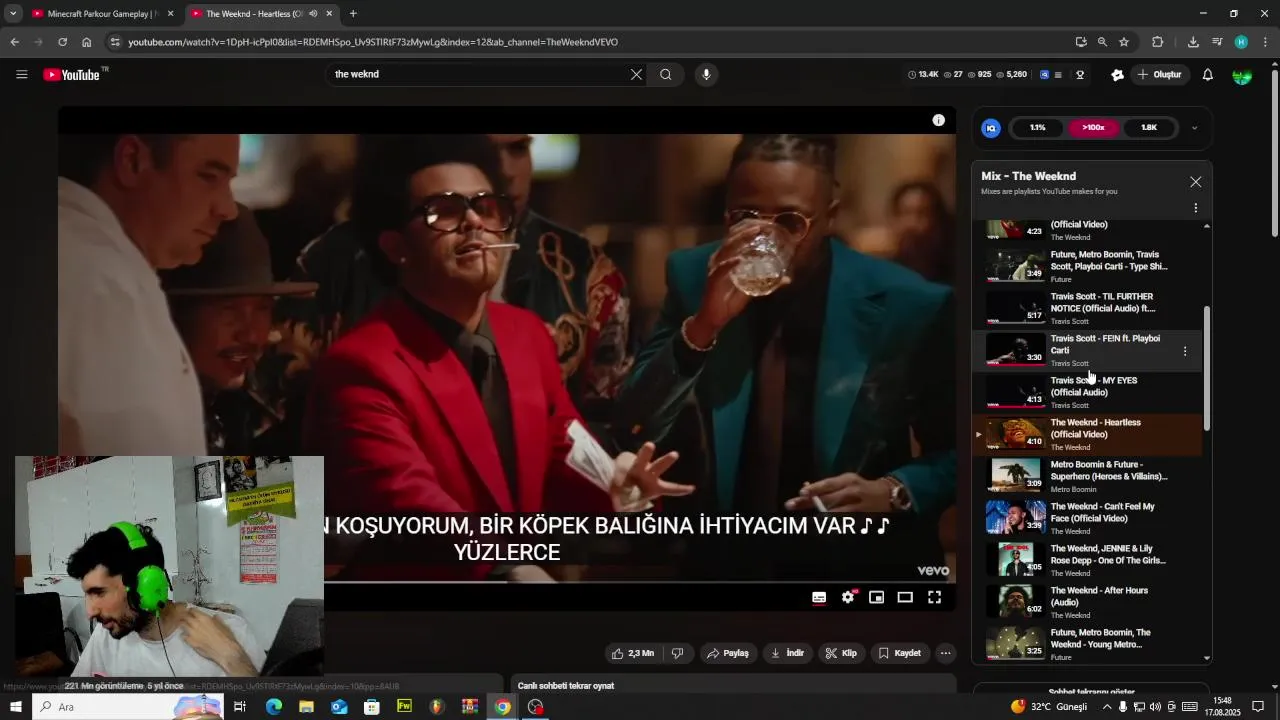The width and height of the screenshot is (1280, 720).
Task: Open the taskbar volume speaker icon
Action: [1156, 707]
